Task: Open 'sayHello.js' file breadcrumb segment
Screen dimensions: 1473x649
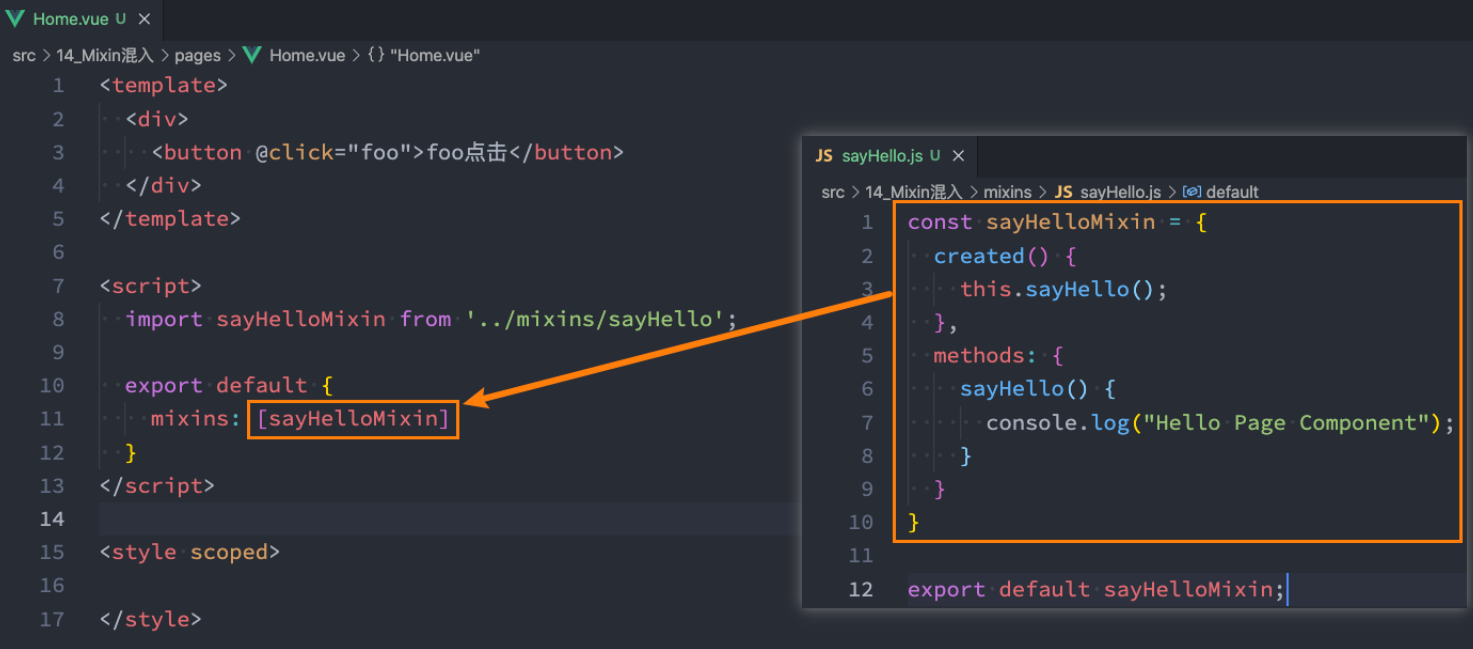Action: click(1121, 192)
